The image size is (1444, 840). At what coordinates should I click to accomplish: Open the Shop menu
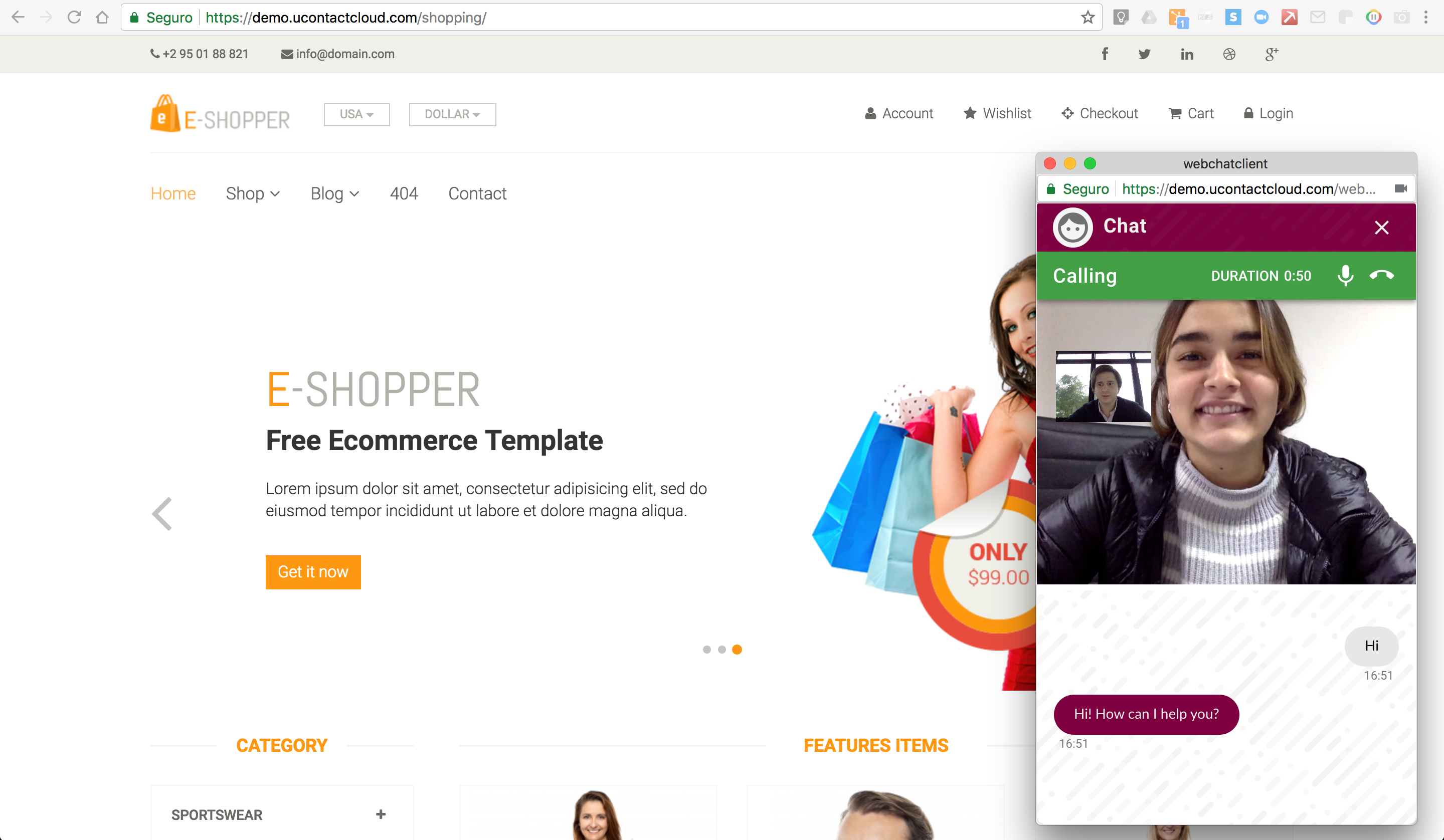[253, 193]
